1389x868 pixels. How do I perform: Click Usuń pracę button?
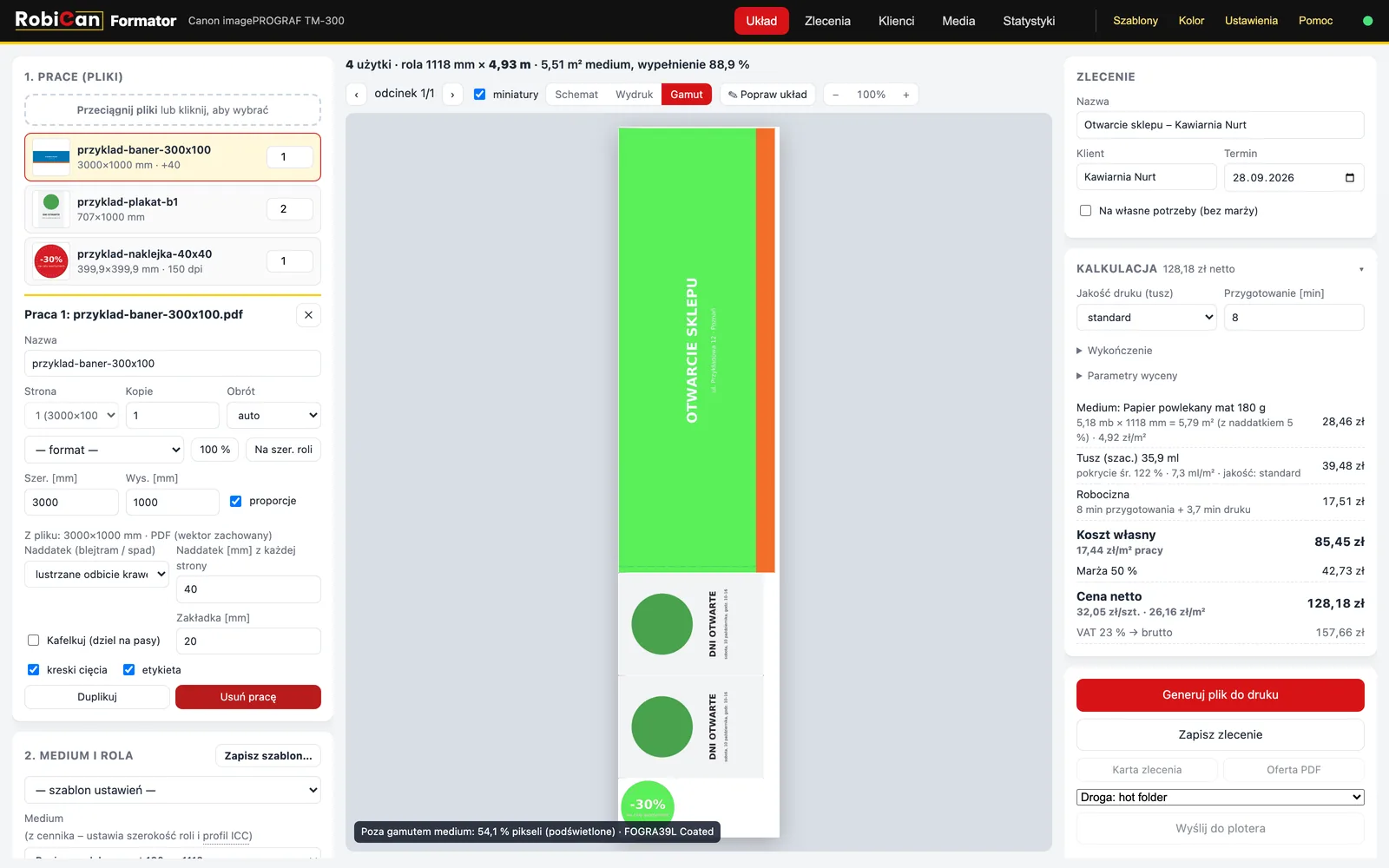[248, 697]
